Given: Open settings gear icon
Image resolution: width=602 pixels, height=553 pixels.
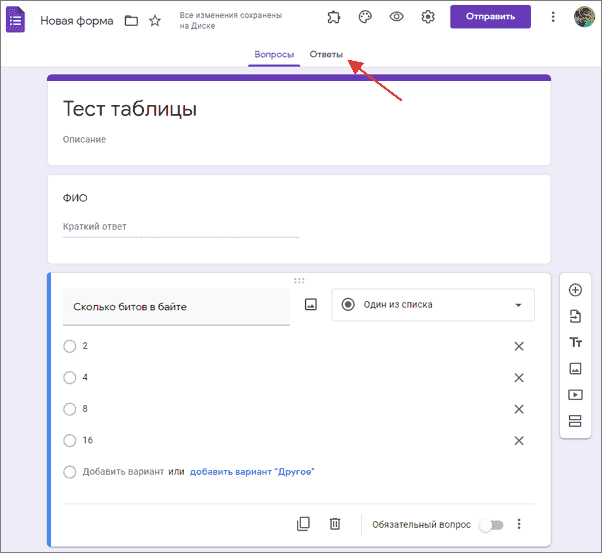Looking at the screenshot, I should click(428, 17).
